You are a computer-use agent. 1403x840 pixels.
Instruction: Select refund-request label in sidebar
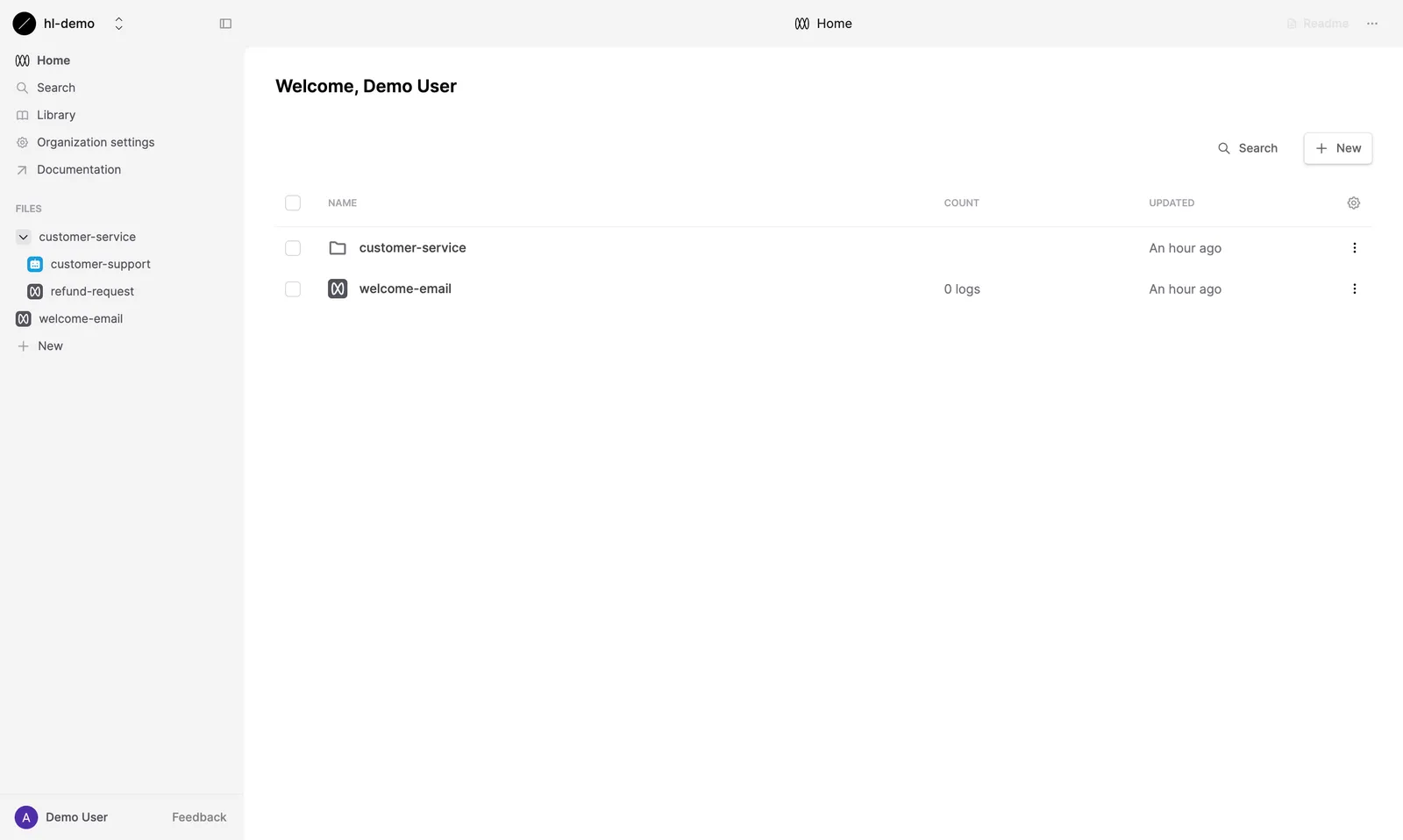(x=92, y=291)
